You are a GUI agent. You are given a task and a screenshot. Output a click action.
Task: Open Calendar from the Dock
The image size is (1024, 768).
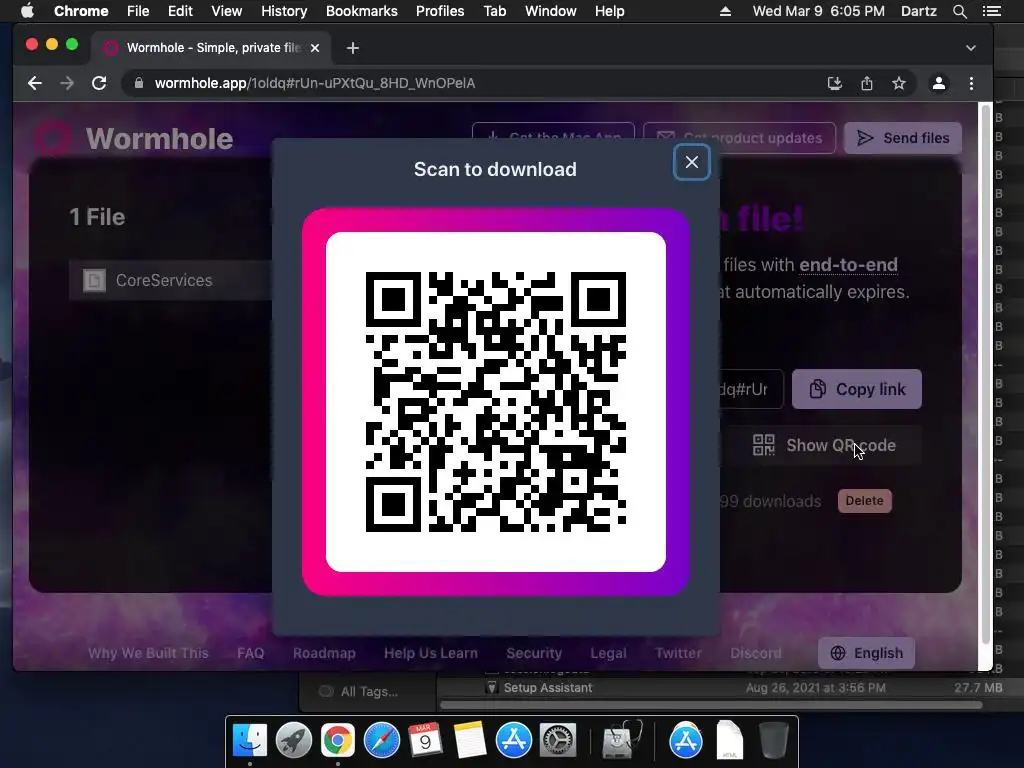(x=425, y=741)
